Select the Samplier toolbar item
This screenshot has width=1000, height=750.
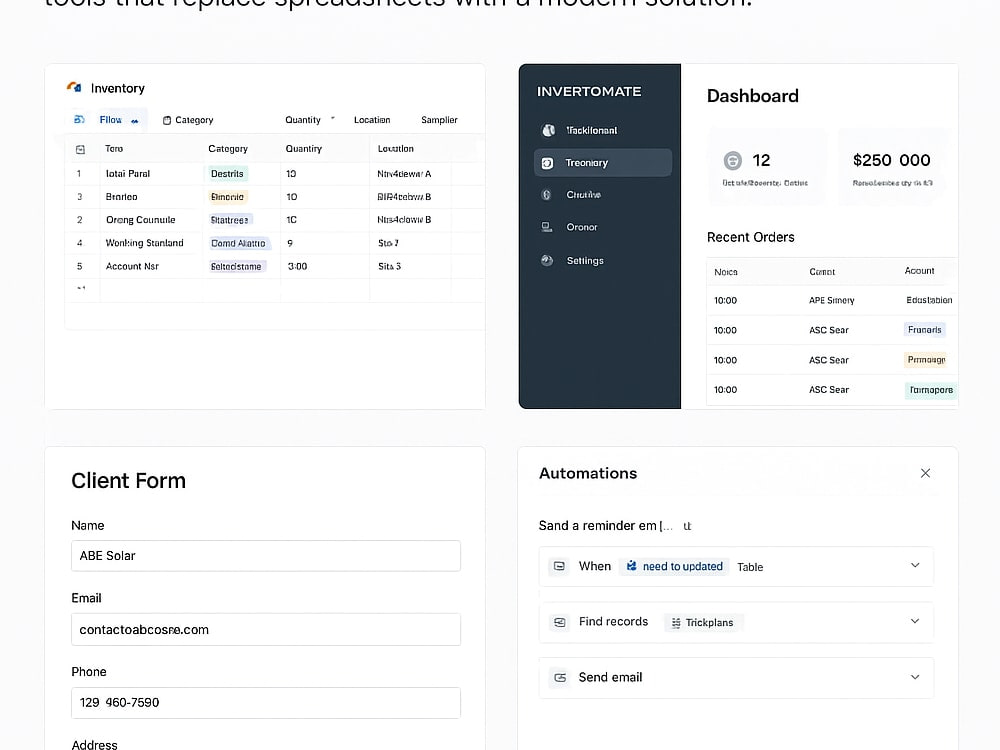tap(439, 120)
